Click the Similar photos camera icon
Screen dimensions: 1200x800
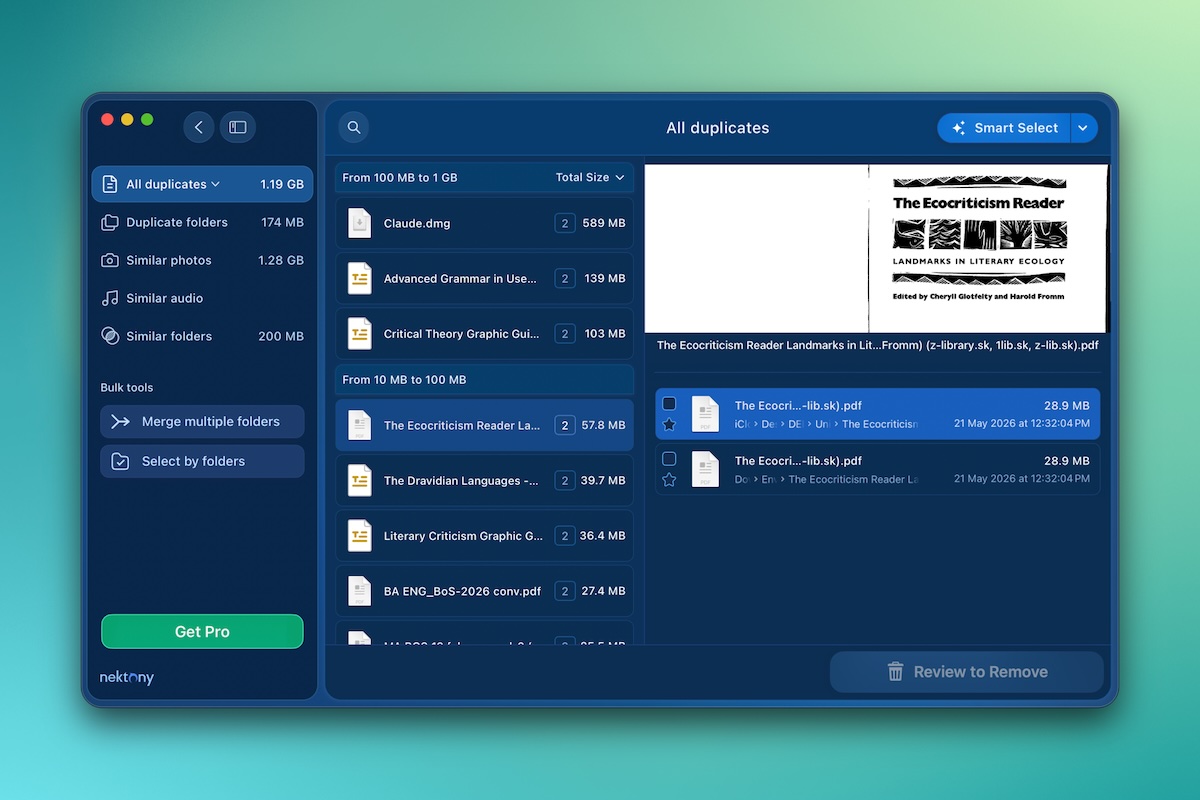(x=110, y=260)
